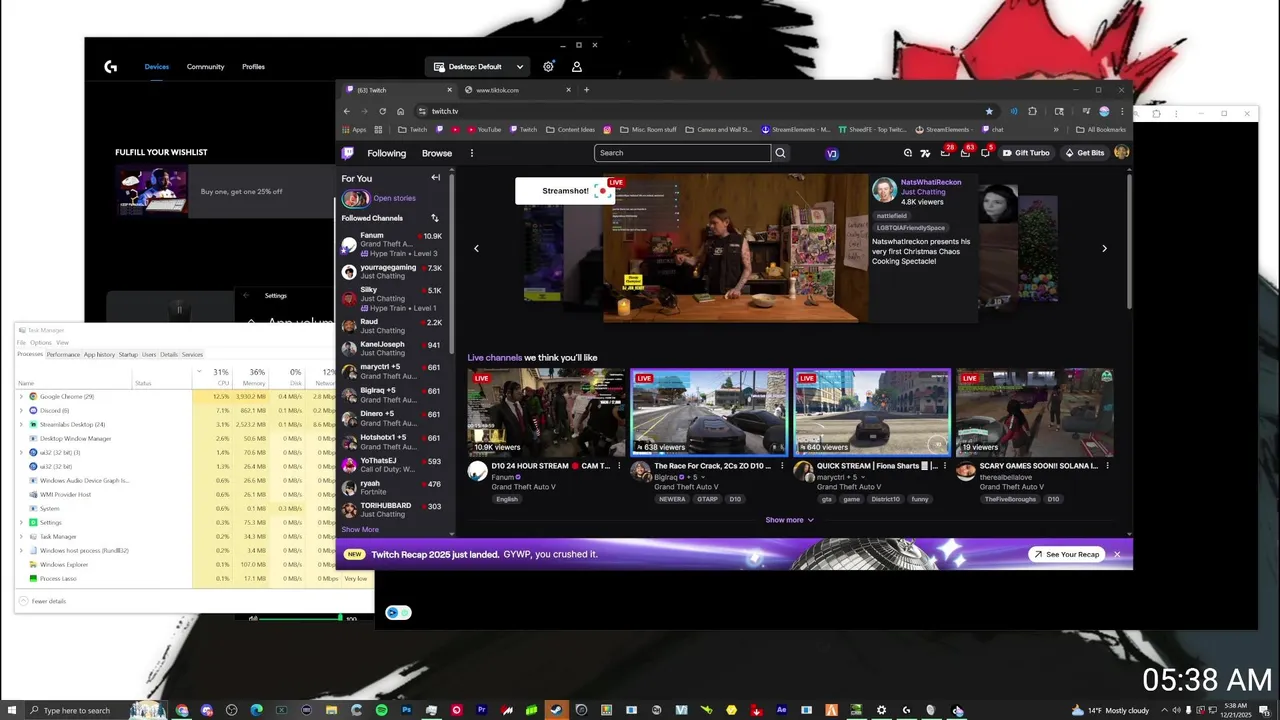Expand Windows host process (Rundll32) row
This screenshot has height=720, width=1280.
(21, 550)
